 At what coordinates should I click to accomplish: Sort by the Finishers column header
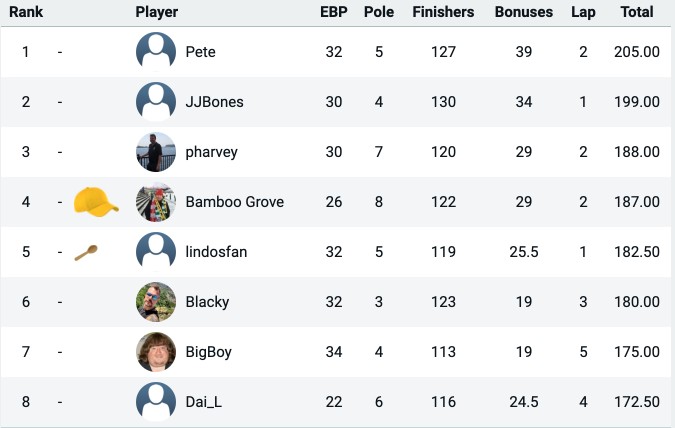point(443,12)
